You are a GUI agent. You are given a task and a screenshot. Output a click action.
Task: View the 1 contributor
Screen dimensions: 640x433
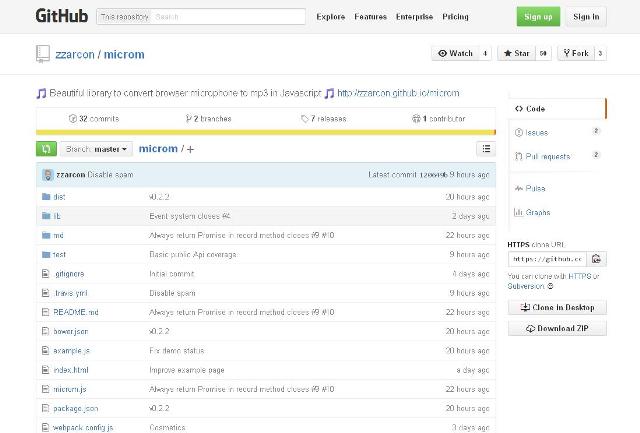click(x=439, y=119)
